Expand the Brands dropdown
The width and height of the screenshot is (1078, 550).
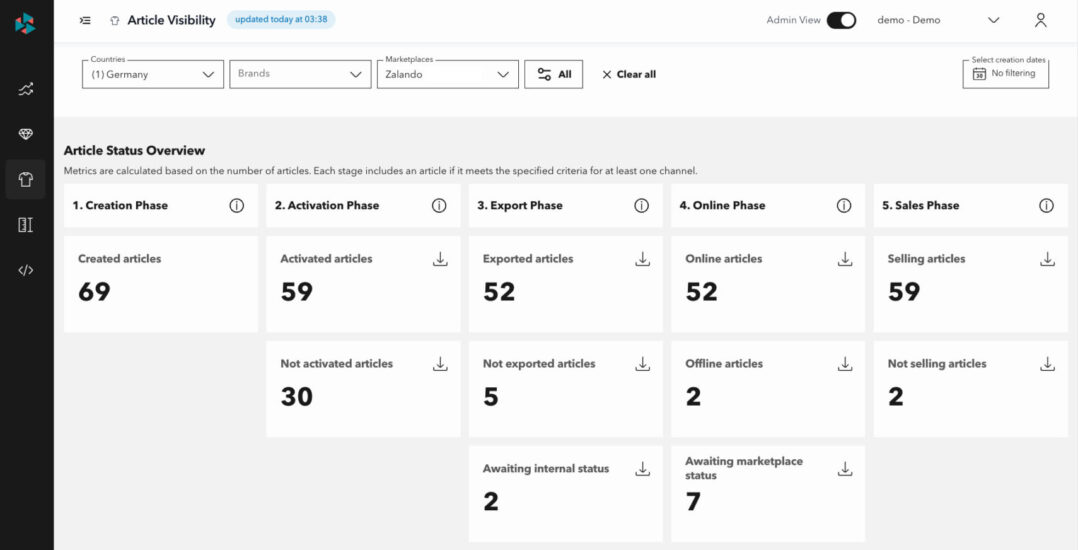coord(300,74)
